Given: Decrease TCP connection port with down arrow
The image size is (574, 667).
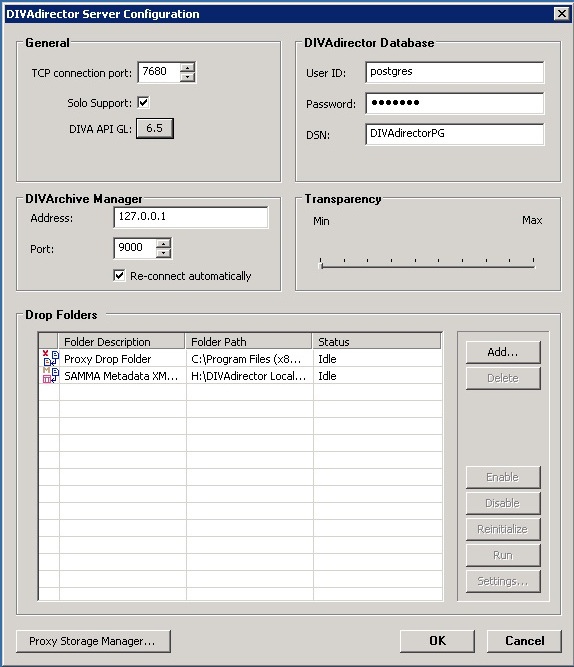Looking at the screenshot, I should tap(187, 77).
